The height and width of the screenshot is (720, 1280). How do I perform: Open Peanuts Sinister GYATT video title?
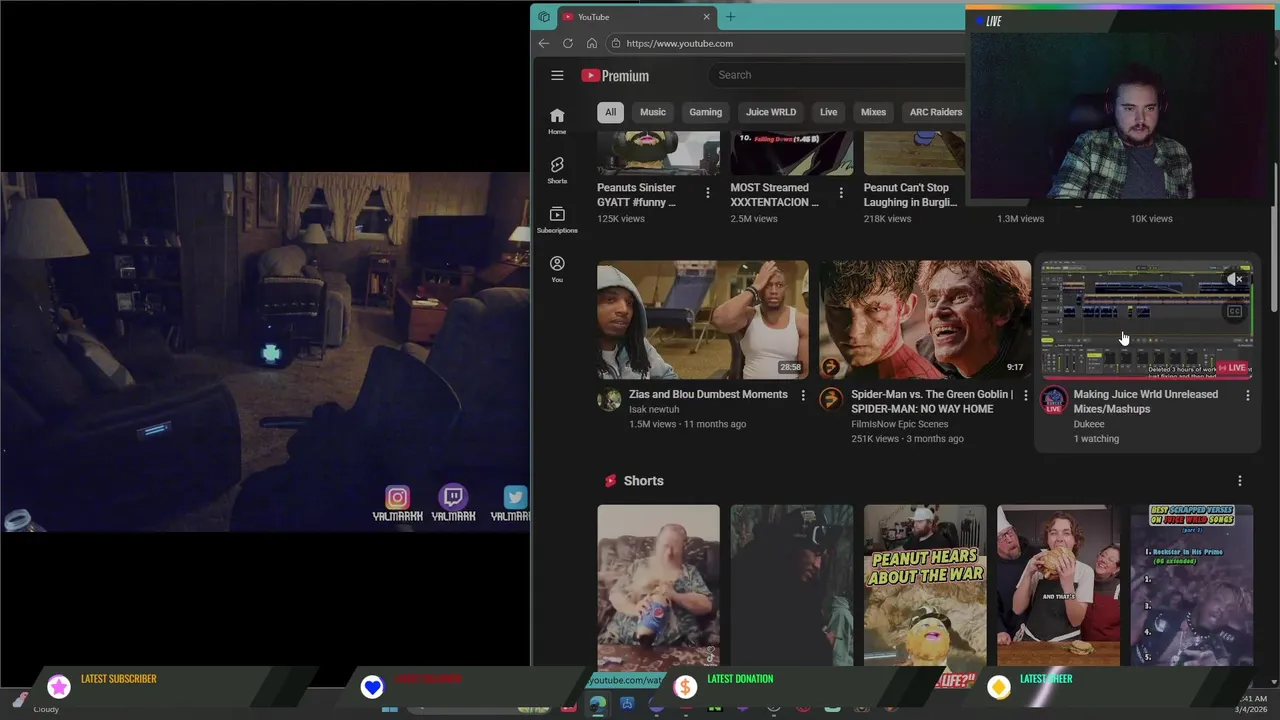636,195
